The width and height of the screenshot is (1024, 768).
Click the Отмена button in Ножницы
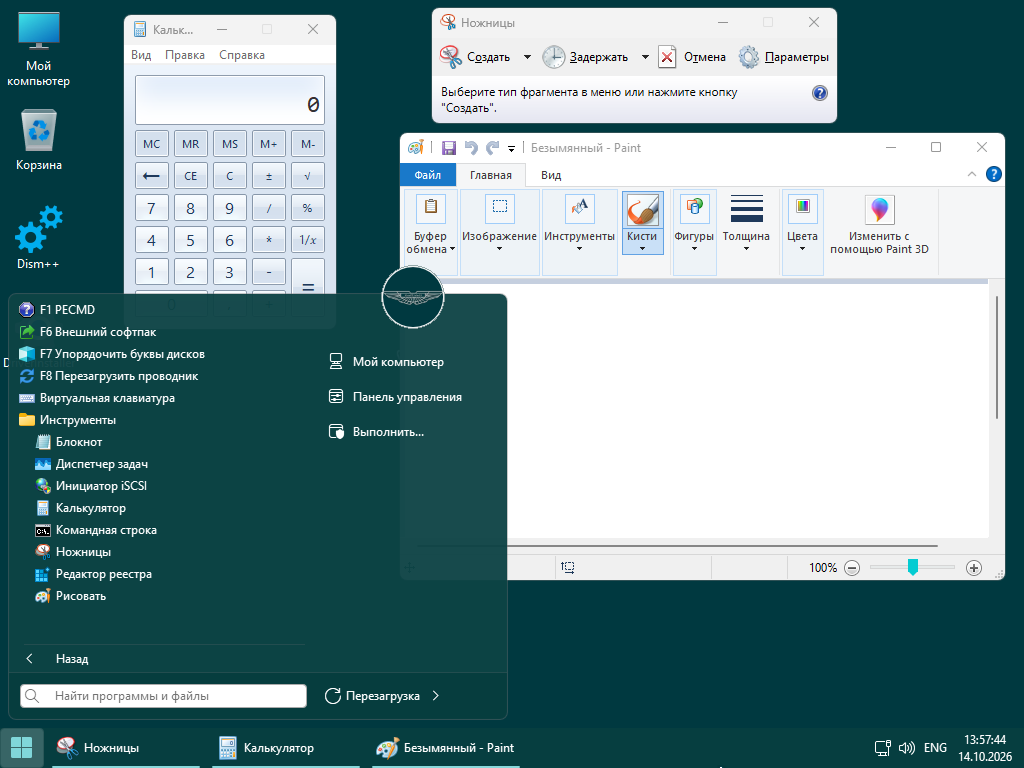tap(692, 57)
